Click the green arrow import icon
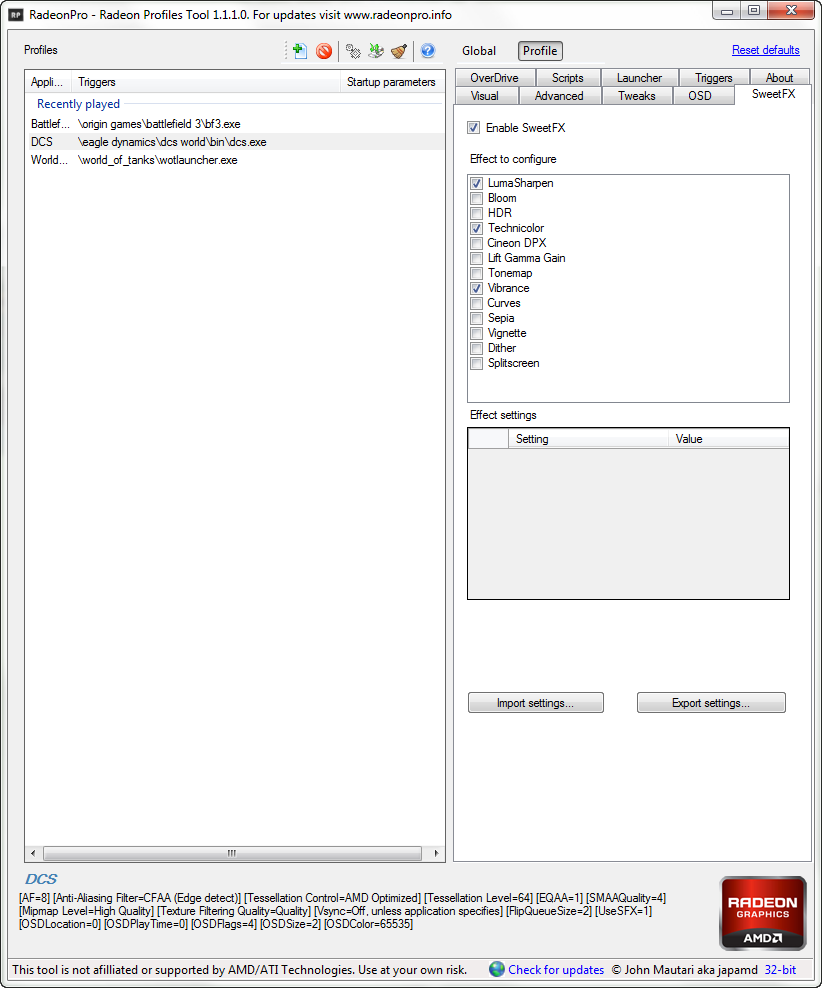The image size is (822, 988). (x=376, y=51)
